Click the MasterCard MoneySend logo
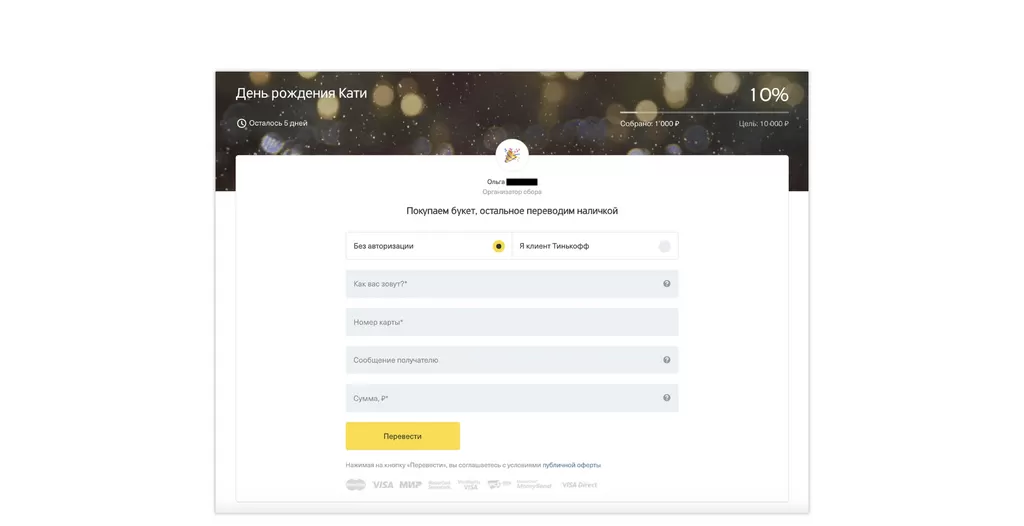 (x=534, y=485)
